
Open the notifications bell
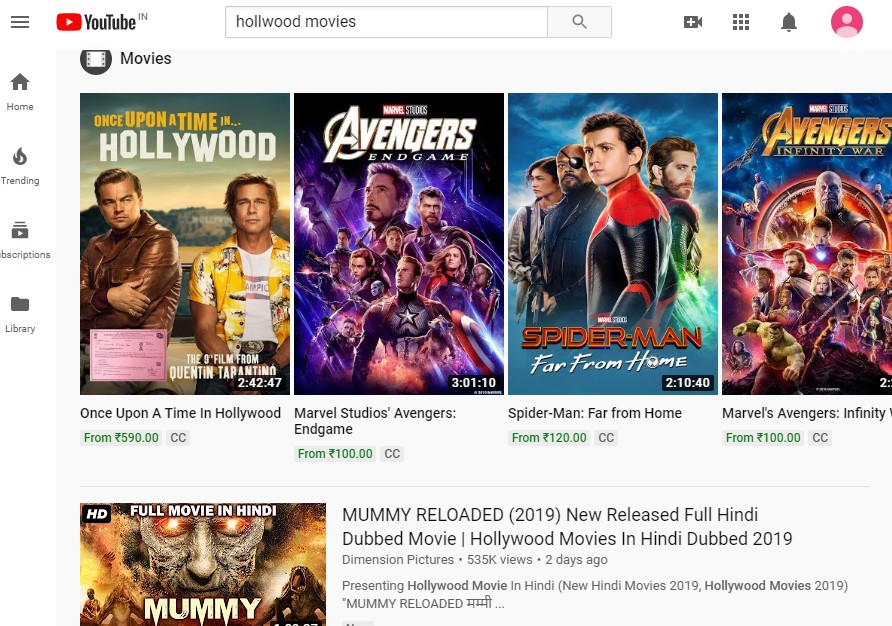coord(788,22)
